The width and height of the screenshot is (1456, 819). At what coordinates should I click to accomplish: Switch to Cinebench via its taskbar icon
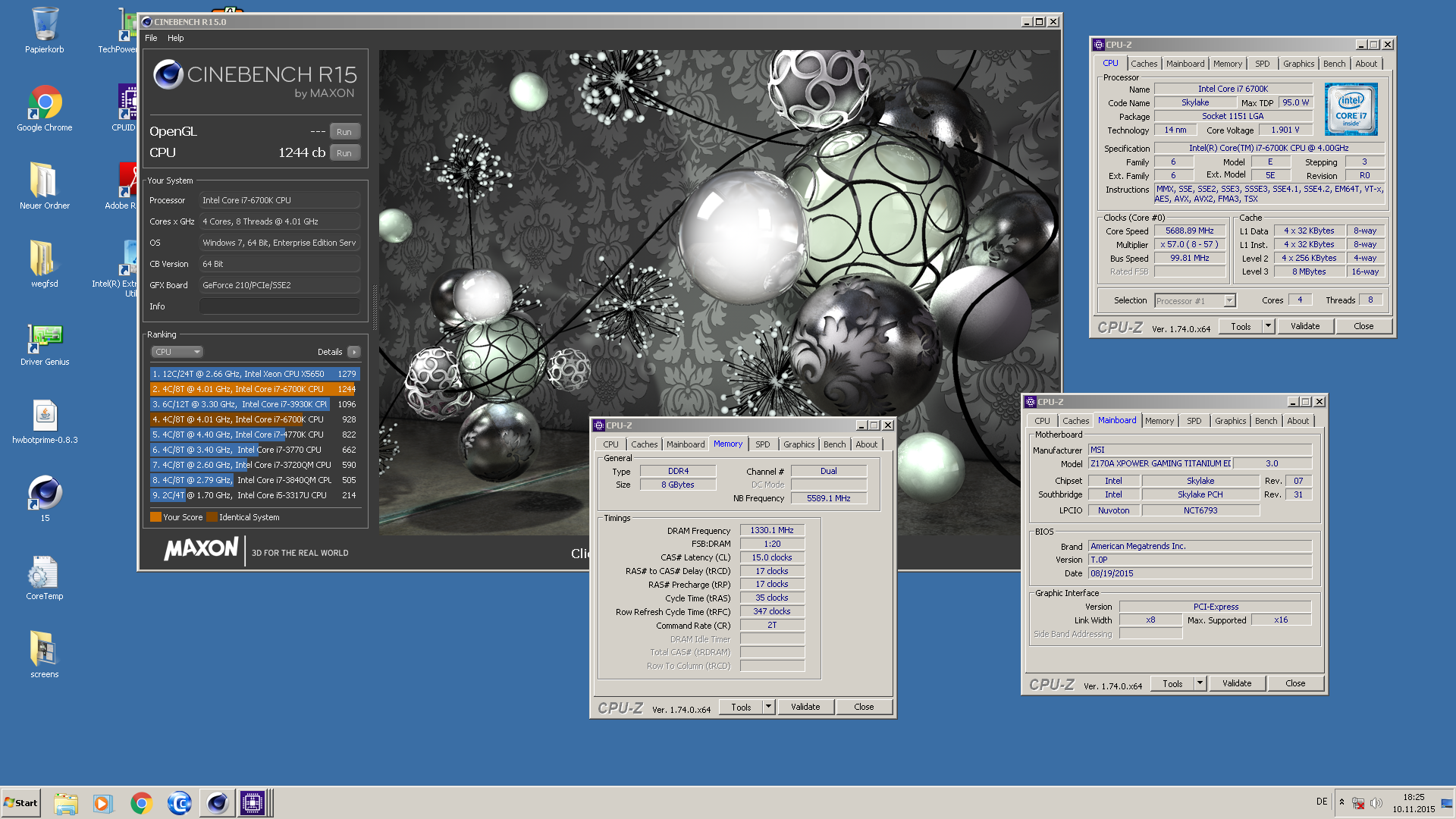(217, 802)
